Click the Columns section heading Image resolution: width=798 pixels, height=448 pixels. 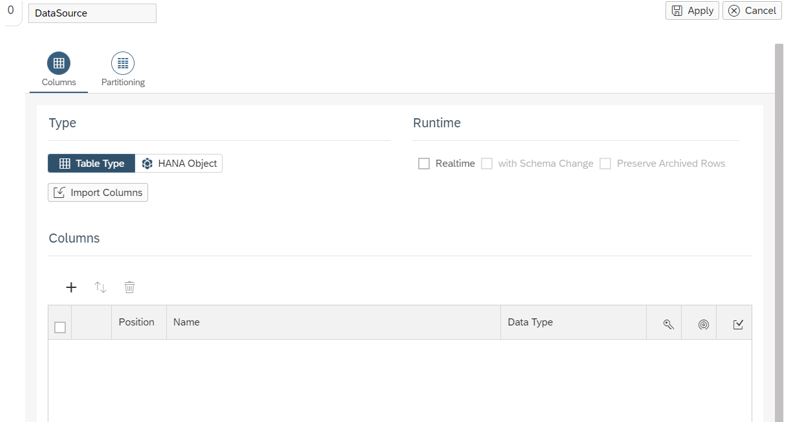pyautogui.click(x=74, y=238)
